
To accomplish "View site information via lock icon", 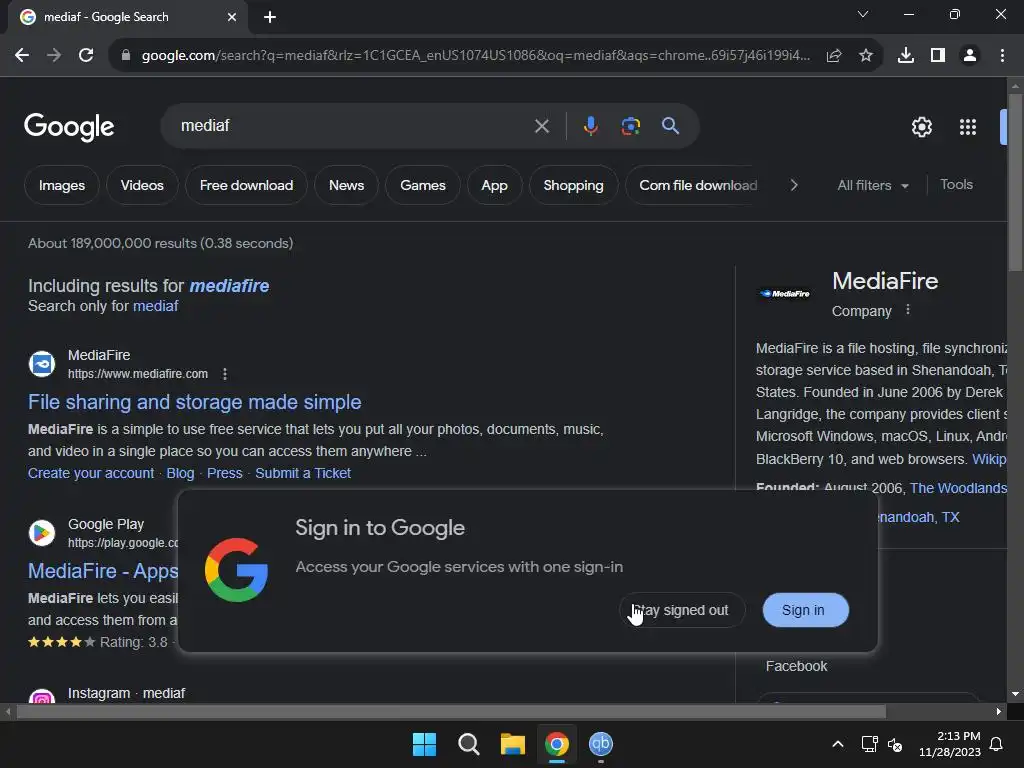I will click(126, 56).
